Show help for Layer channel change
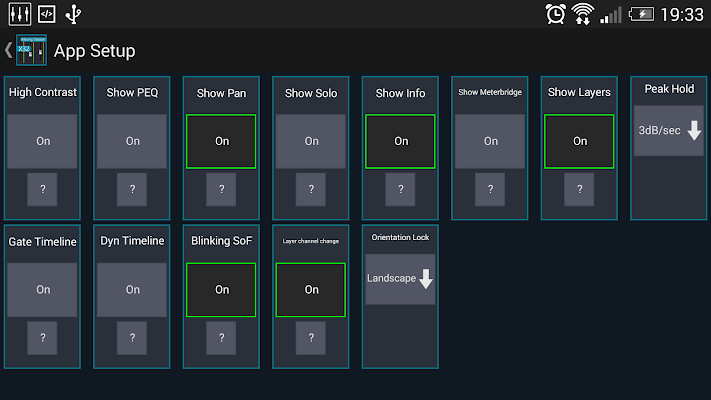The image size is (711, 400). [x=311, y=338]
